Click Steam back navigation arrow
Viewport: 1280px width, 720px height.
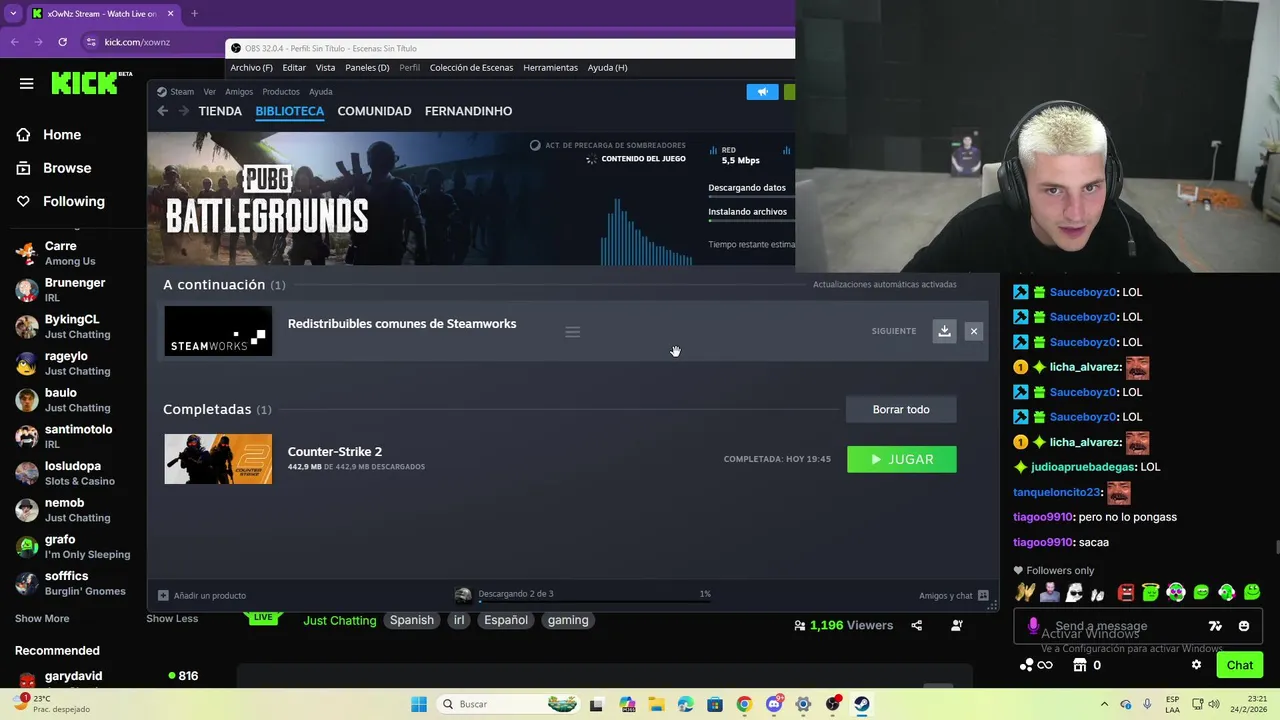[x=163, y=111]
